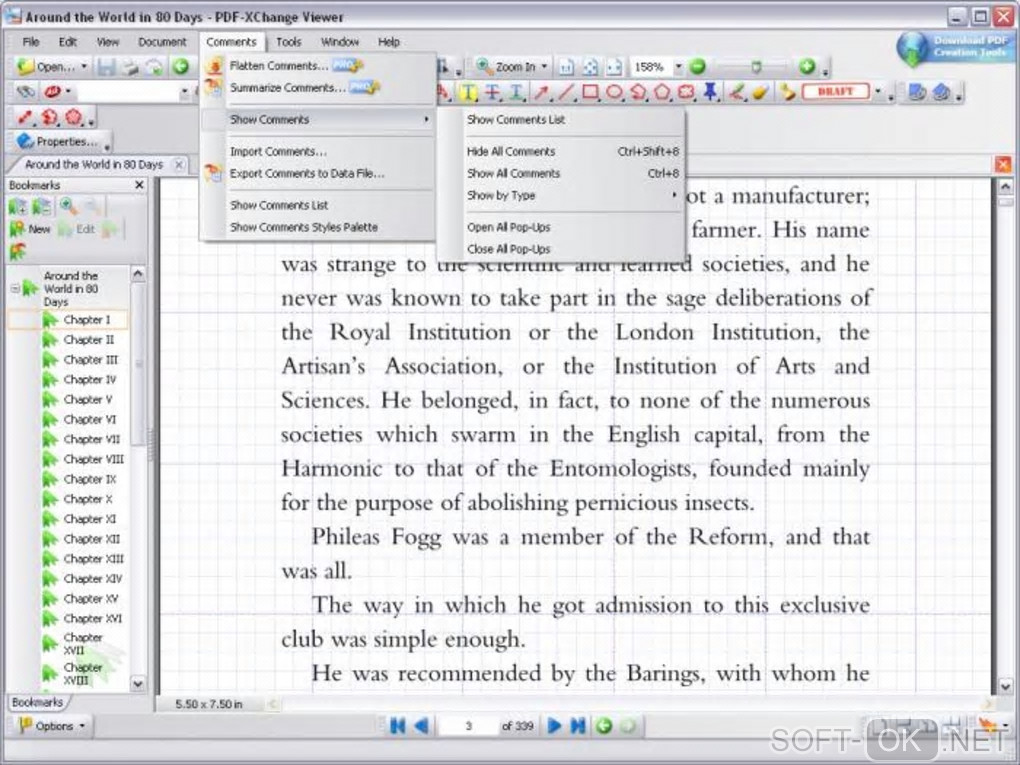Image resolution: width=1020 pixels, height=765 pixels.
Task: Close the Bookmarks panel
Action: [x=139, y=185]
